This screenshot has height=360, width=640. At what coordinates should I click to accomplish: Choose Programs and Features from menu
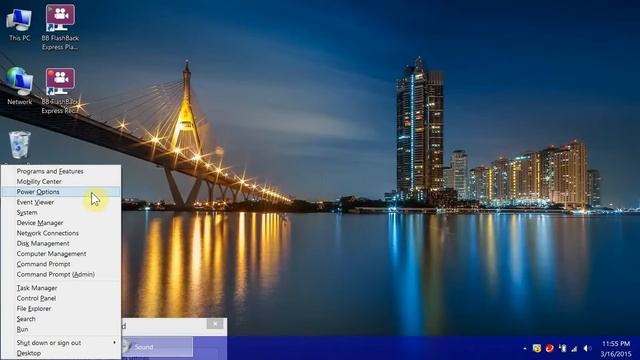tap(61, 171)
